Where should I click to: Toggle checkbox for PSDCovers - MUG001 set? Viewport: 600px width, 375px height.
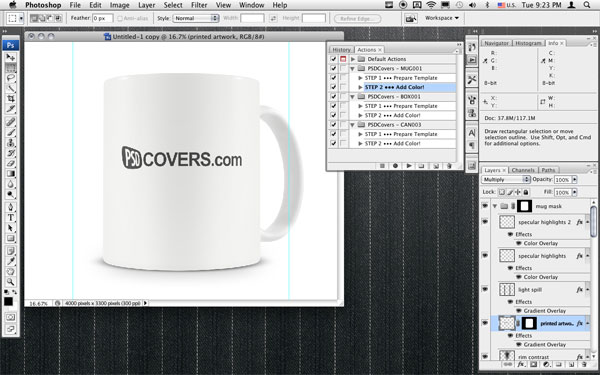333,68
